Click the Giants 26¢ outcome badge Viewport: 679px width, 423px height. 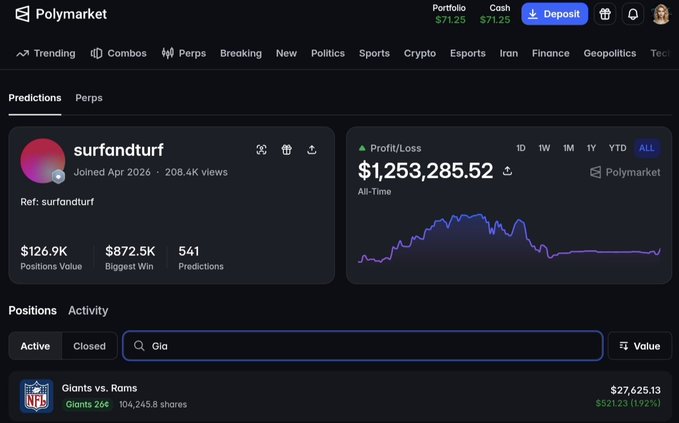point(87,404)
